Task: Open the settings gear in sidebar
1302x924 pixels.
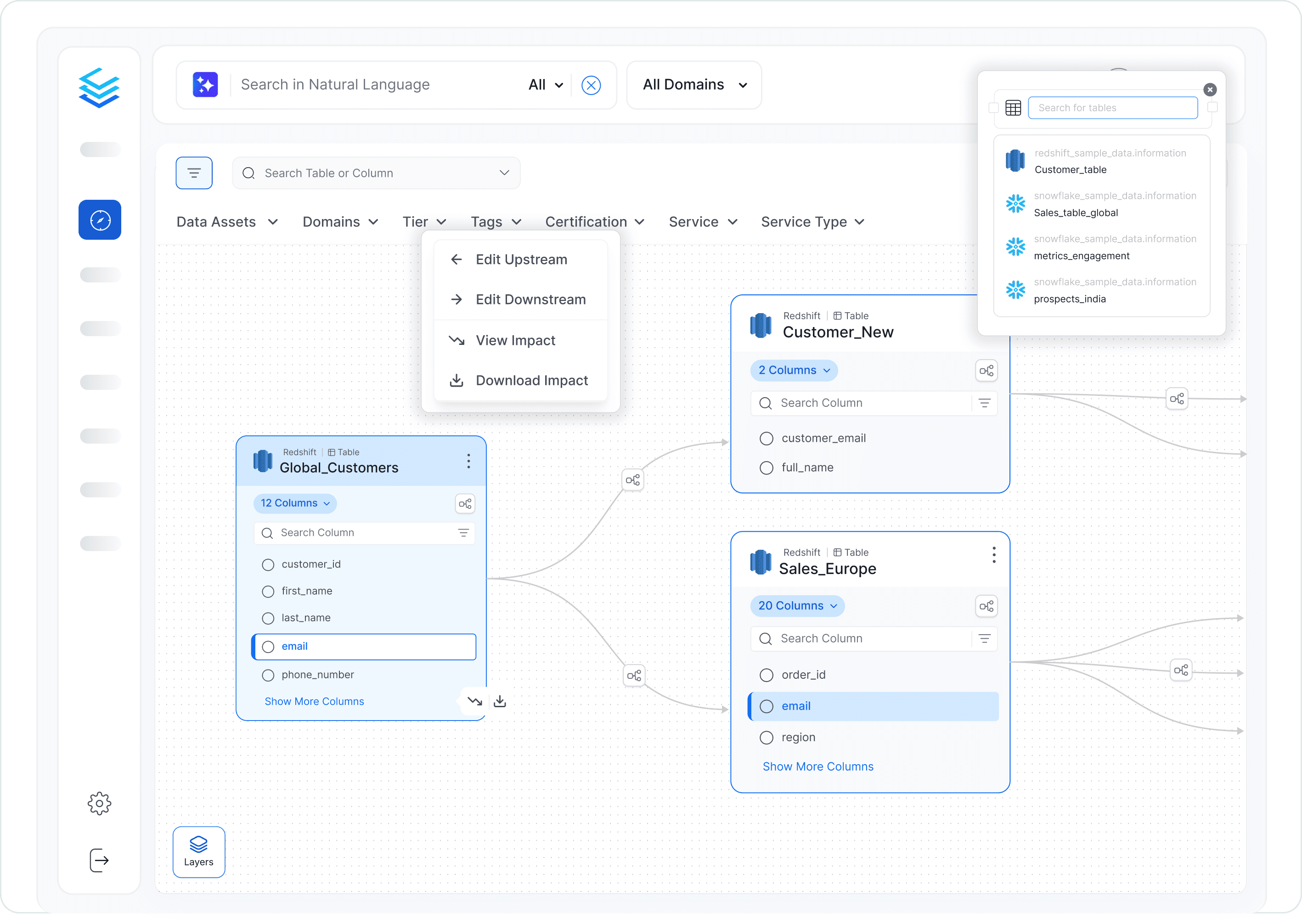Action: (100, 803)
